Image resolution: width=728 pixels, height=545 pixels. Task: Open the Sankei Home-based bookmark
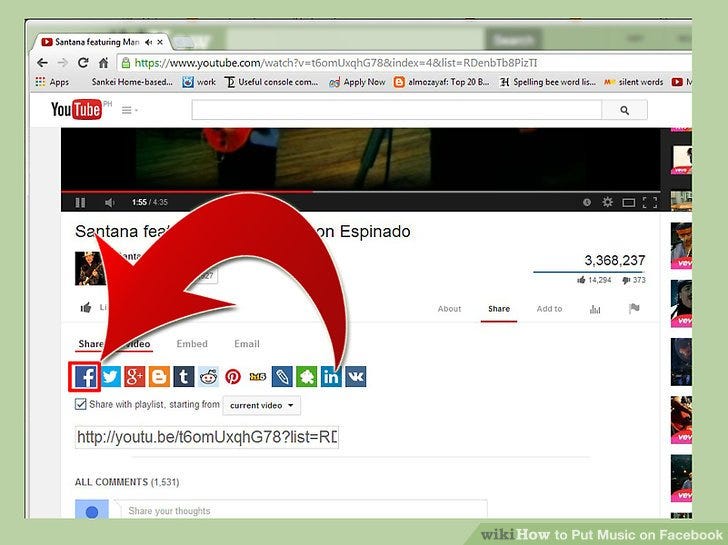tap(132, 82)
